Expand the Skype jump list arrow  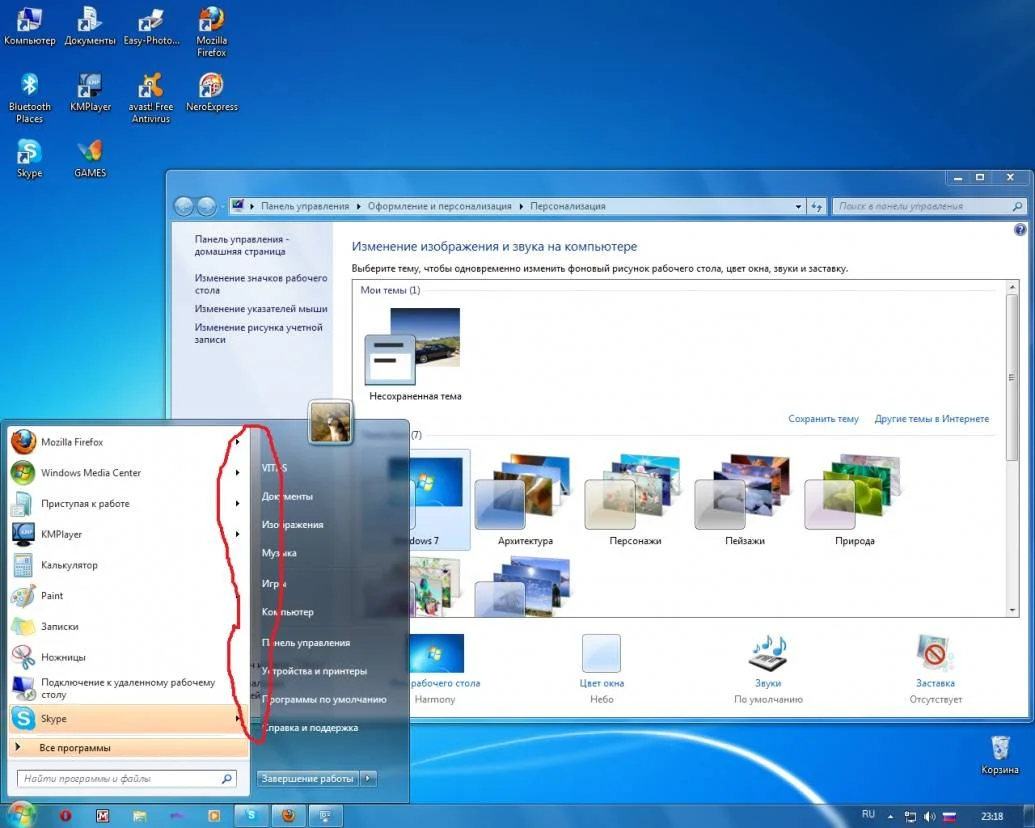tap(237, 719)
